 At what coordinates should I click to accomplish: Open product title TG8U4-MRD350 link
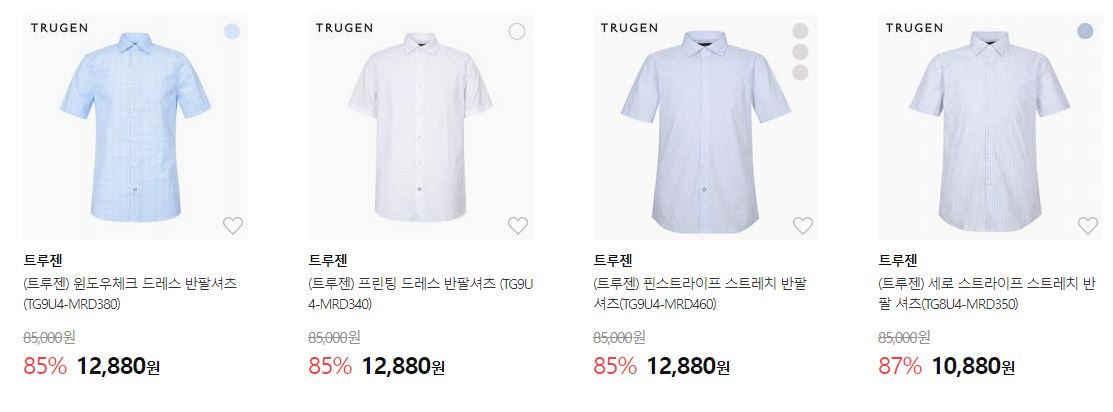click(988, 294)
